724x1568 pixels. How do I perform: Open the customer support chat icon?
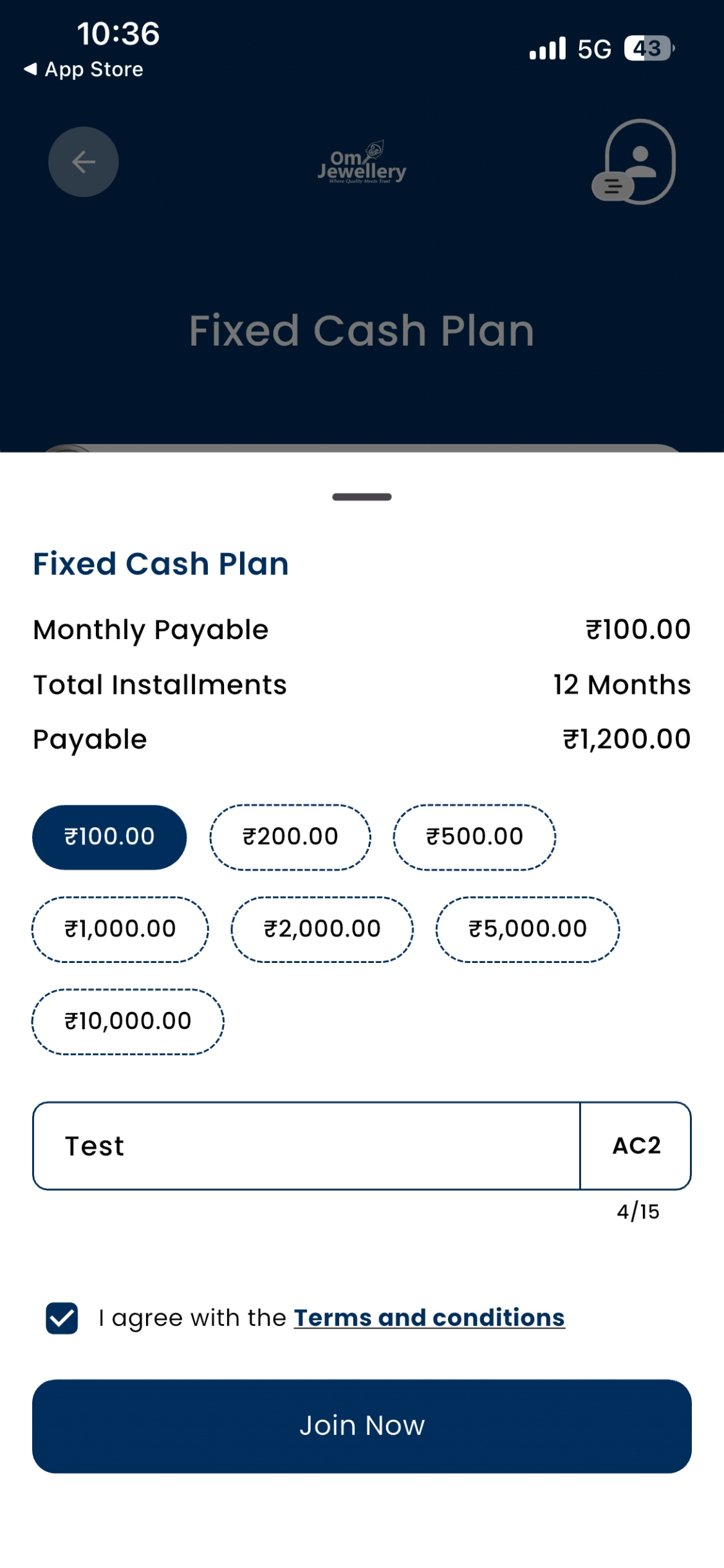[633, 162]
